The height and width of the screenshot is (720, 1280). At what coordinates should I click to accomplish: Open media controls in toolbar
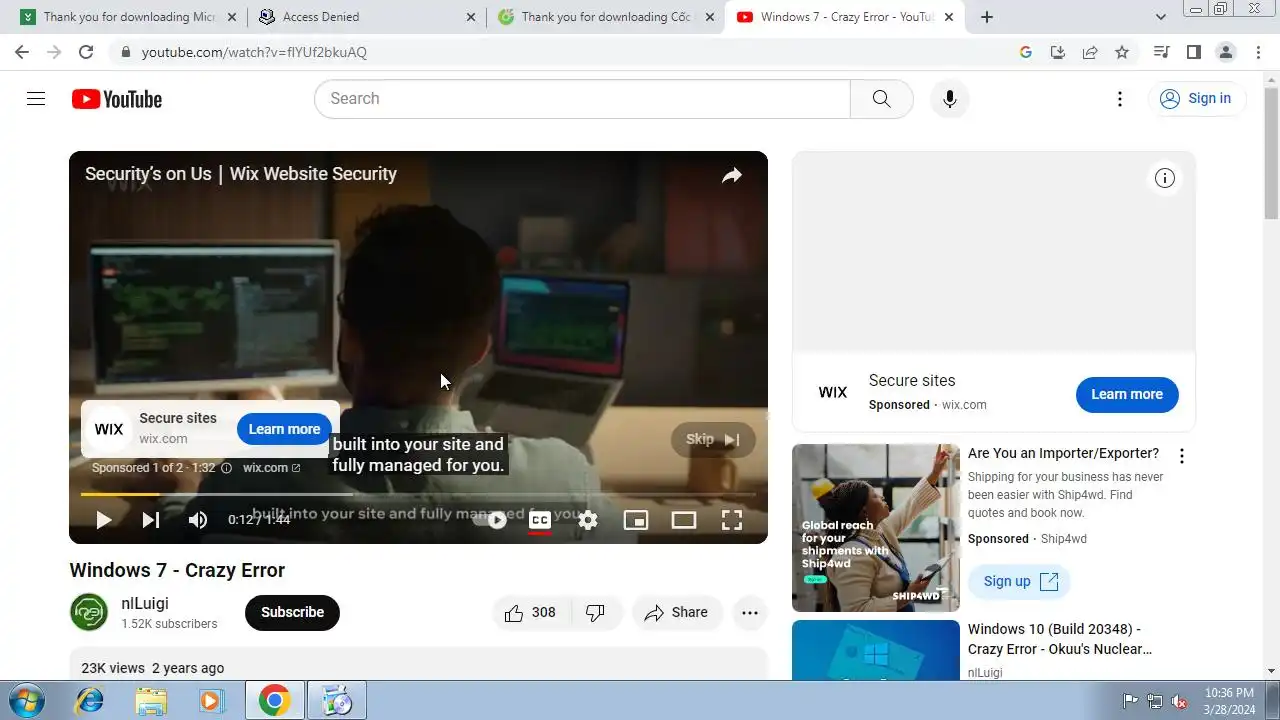1161,52
